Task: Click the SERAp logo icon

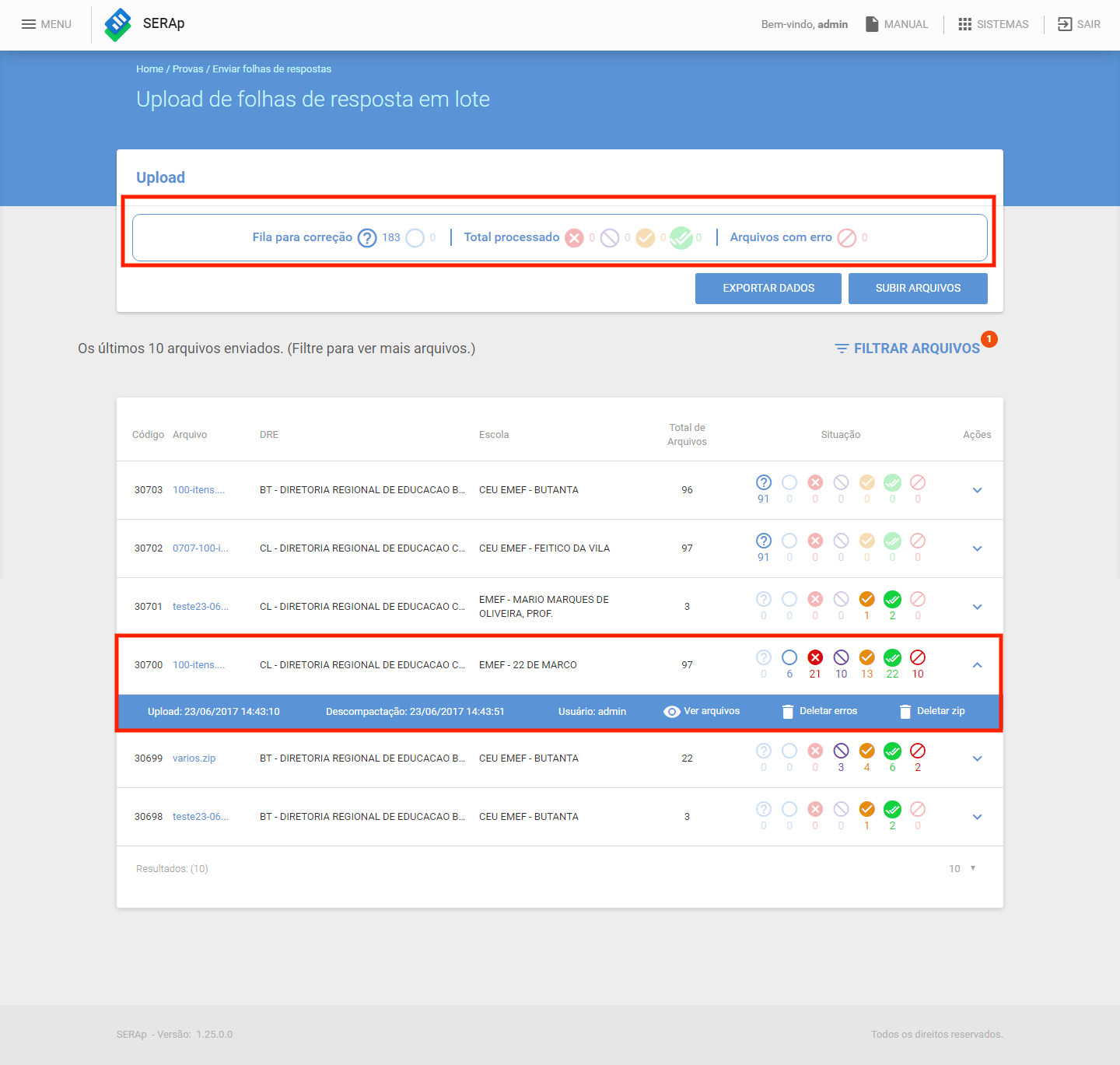Action: (118, 24)
